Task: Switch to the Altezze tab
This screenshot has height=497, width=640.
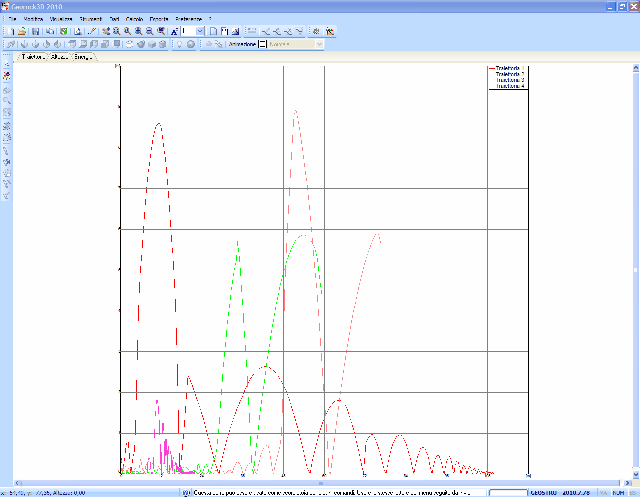Action: click(60, 57)
